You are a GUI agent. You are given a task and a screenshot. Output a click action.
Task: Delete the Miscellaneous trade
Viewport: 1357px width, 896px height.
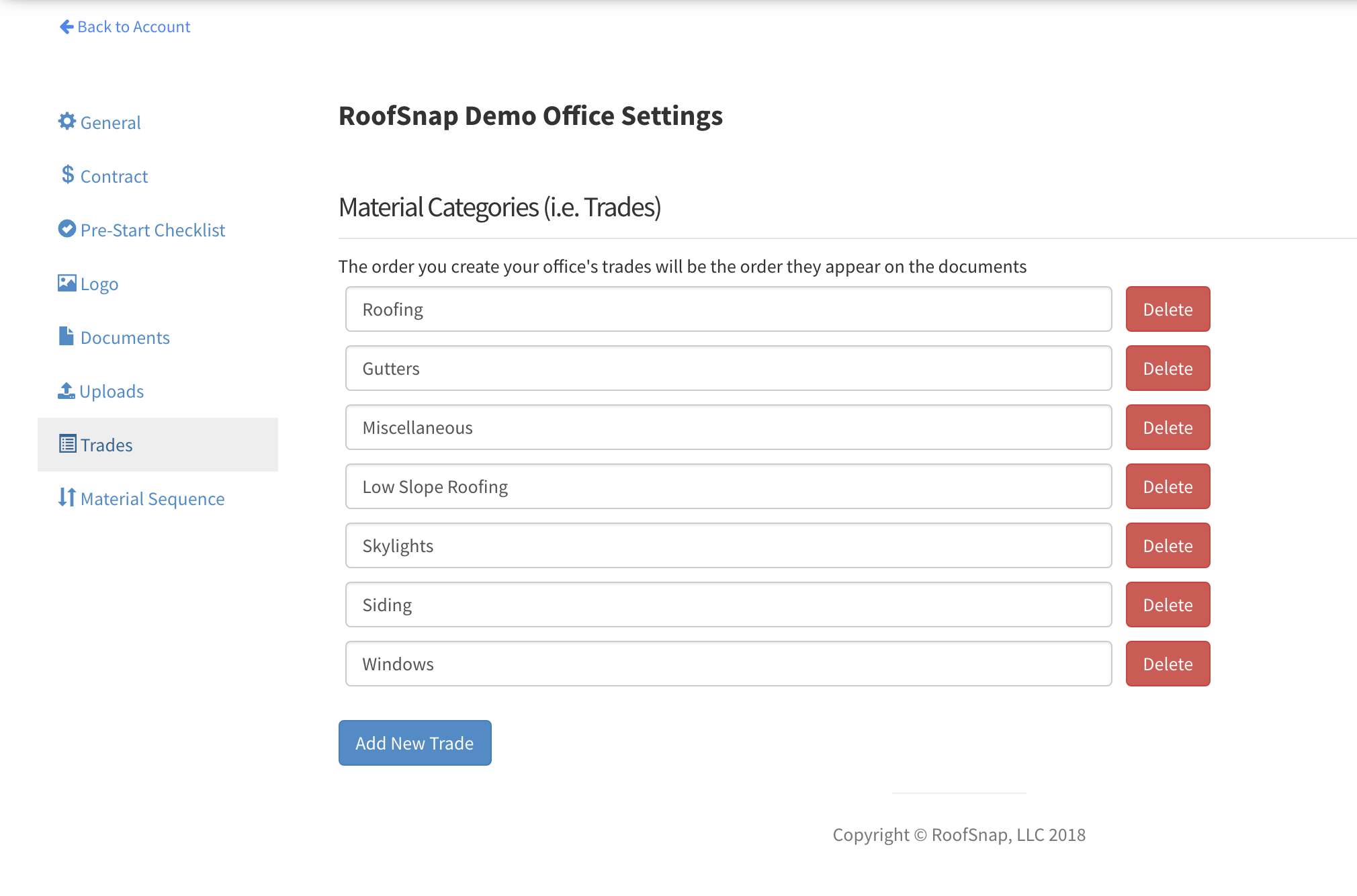tap(1168, 427)
